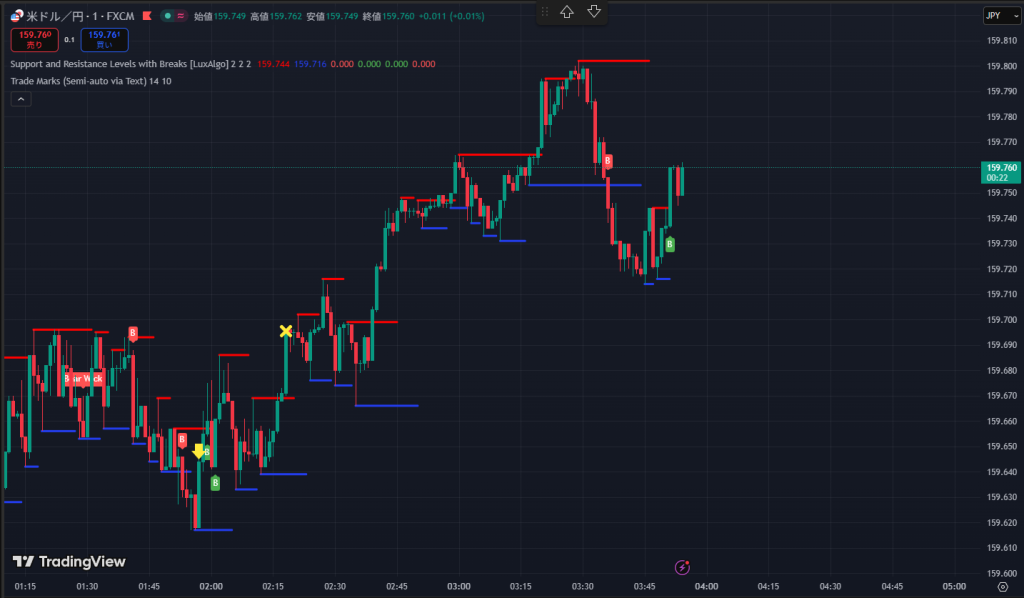The image size is (1024, 598).
Task: Open the time axis settings gear
Action: pyautogui.click(x=1002, y=587)
